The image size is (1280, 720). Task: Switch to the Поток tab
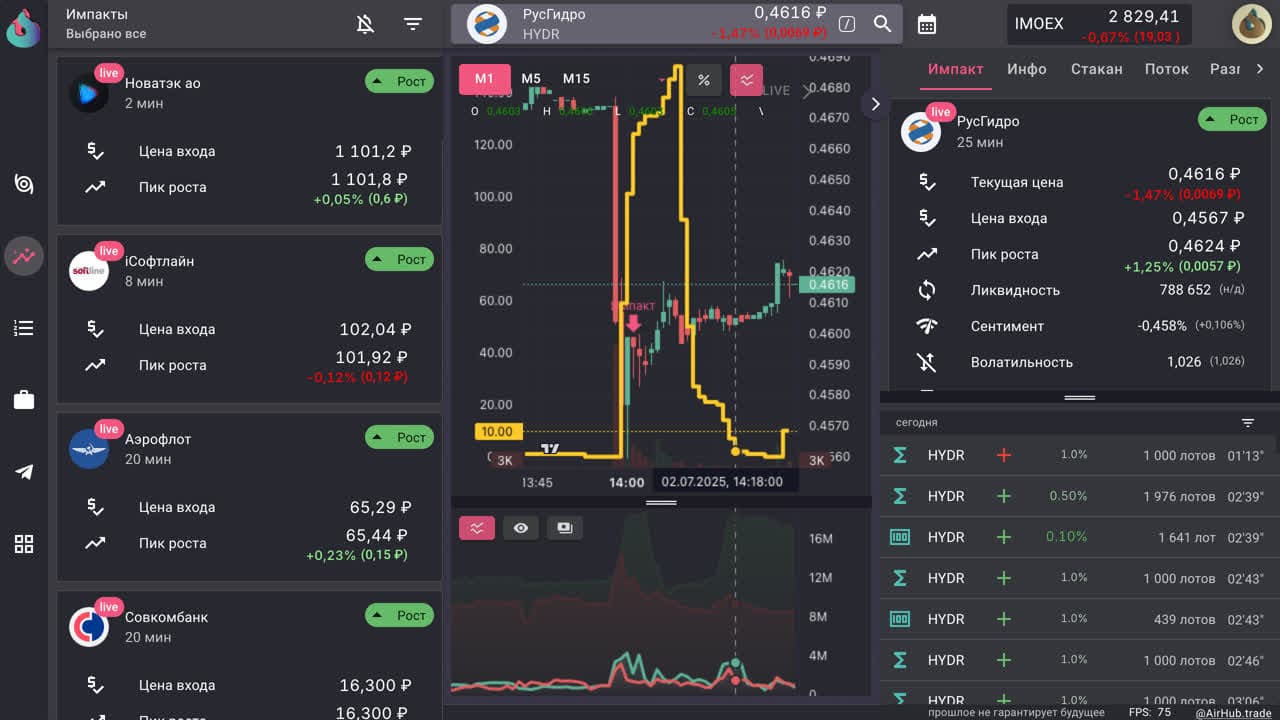(x=1166, y=69)
